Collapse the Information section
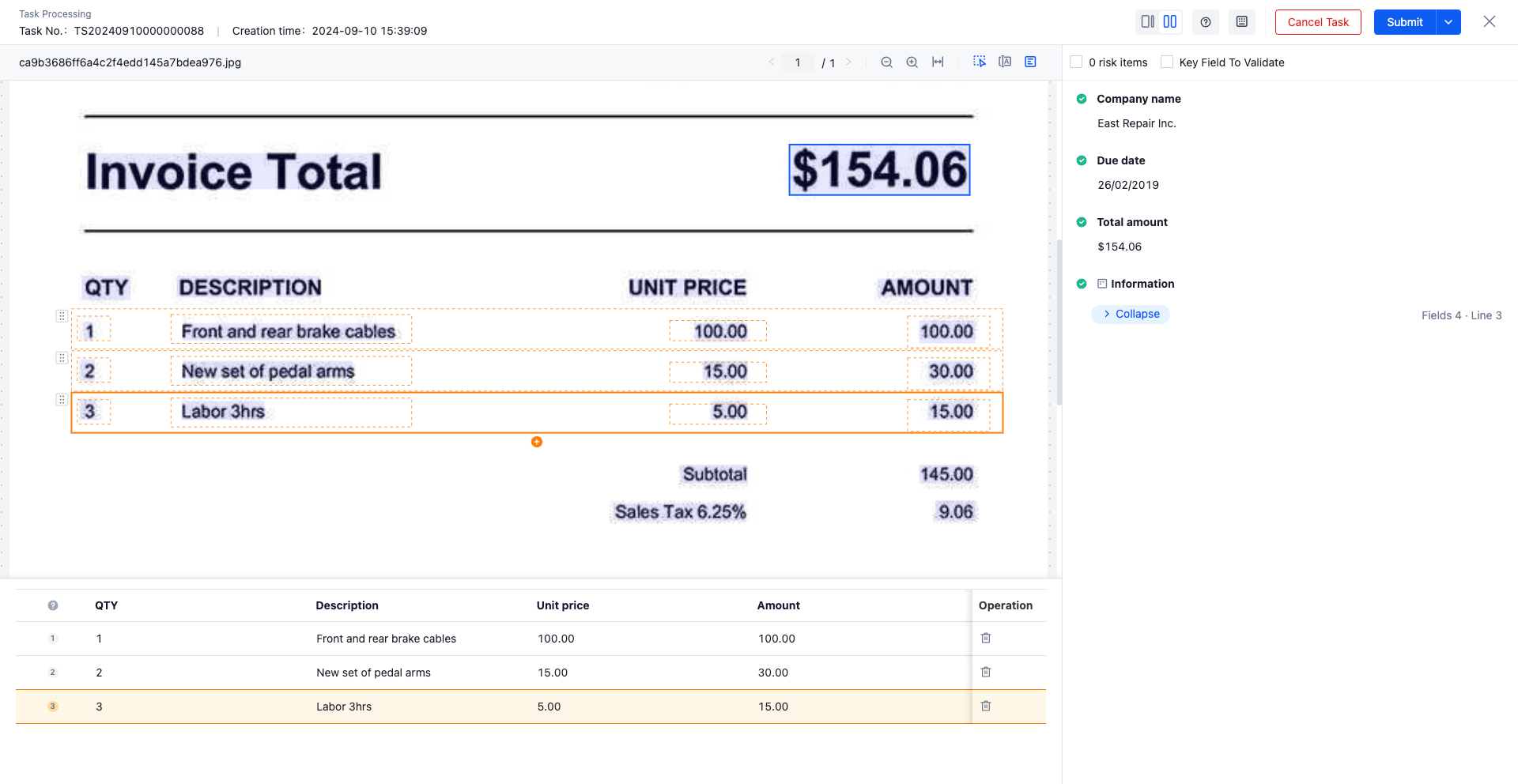Image resolution: width=1518 pixels, height=784 pixels. pos(1131,314)
